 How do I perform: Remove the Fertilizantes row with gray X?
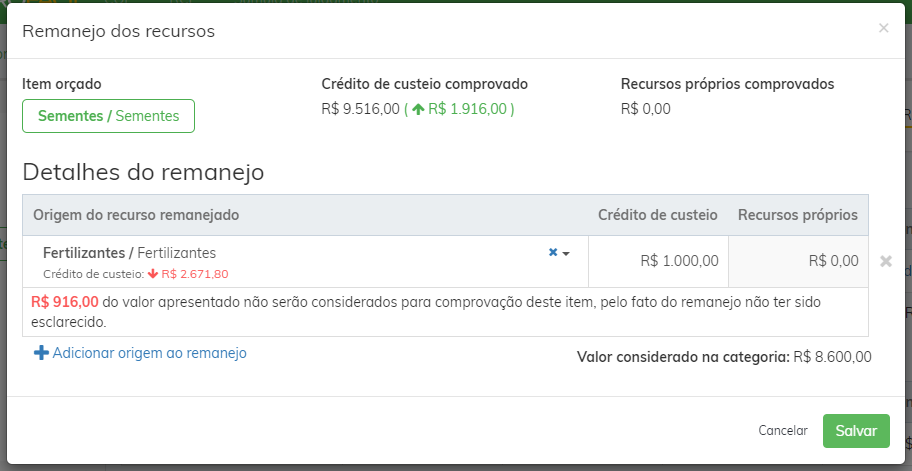click(886, 261)
